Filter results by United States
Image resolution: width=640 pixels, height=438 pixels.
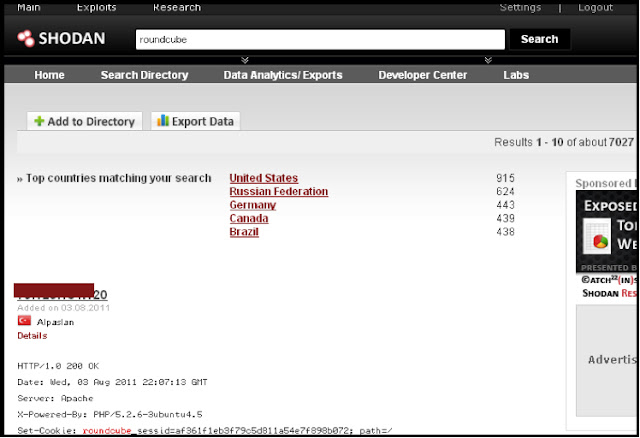(264, 178)
